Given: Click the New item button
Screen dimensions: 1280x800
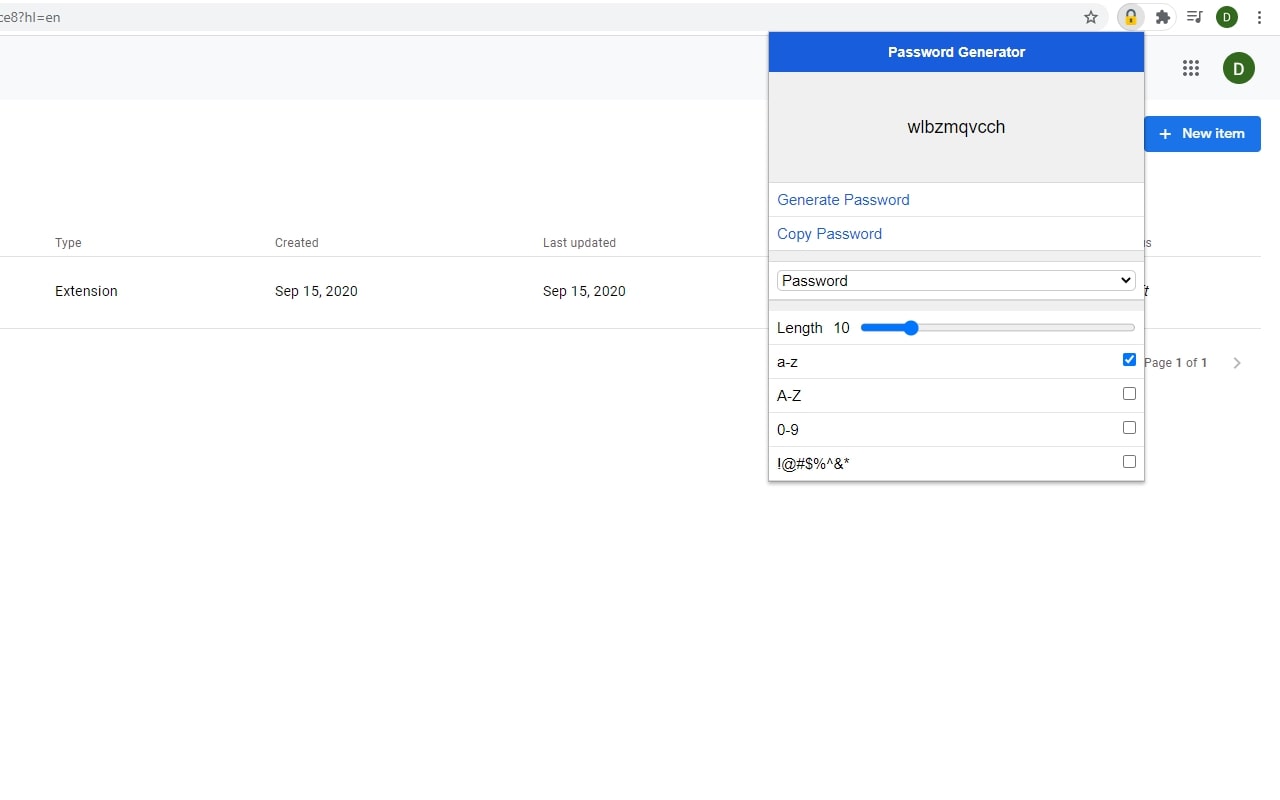Looking at the screenshot, I should click(1202, 133).
